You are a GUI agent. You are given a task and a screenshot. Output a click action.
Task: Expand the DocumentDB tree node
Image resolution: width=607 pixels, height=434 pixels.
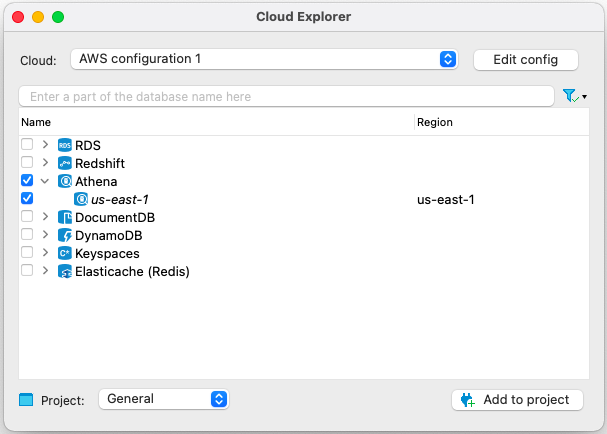tap(45, 216)
